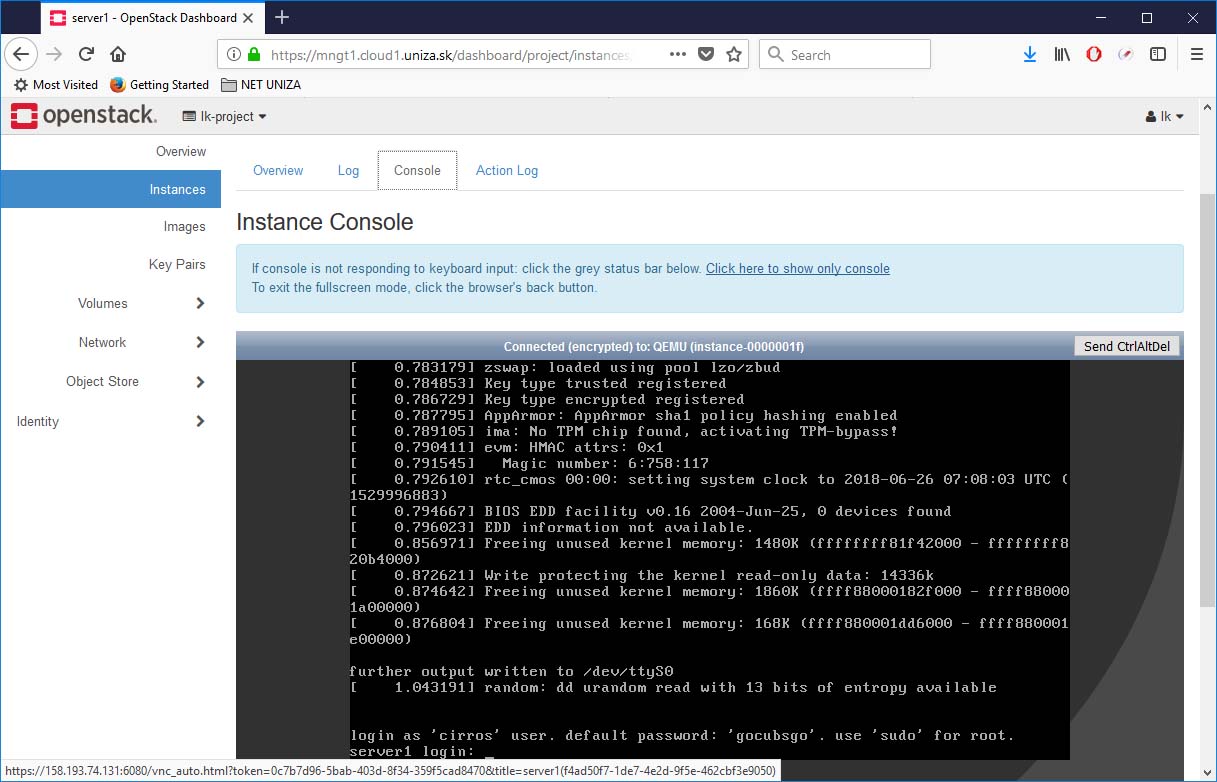Click the URL address field
The height and width of the screenshot is (782, 1217).
450,55
